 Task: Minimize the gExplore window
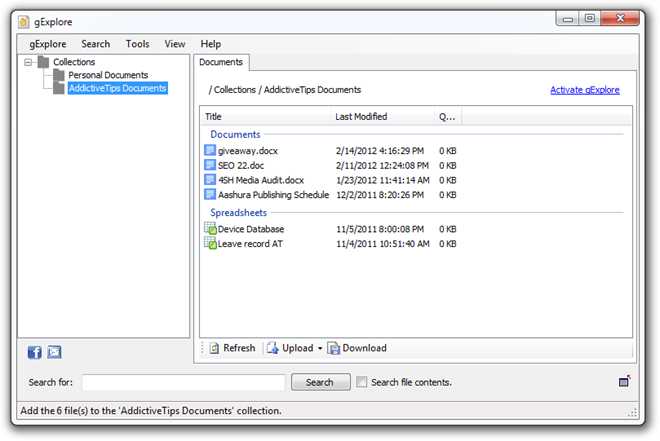coord(567,19)
